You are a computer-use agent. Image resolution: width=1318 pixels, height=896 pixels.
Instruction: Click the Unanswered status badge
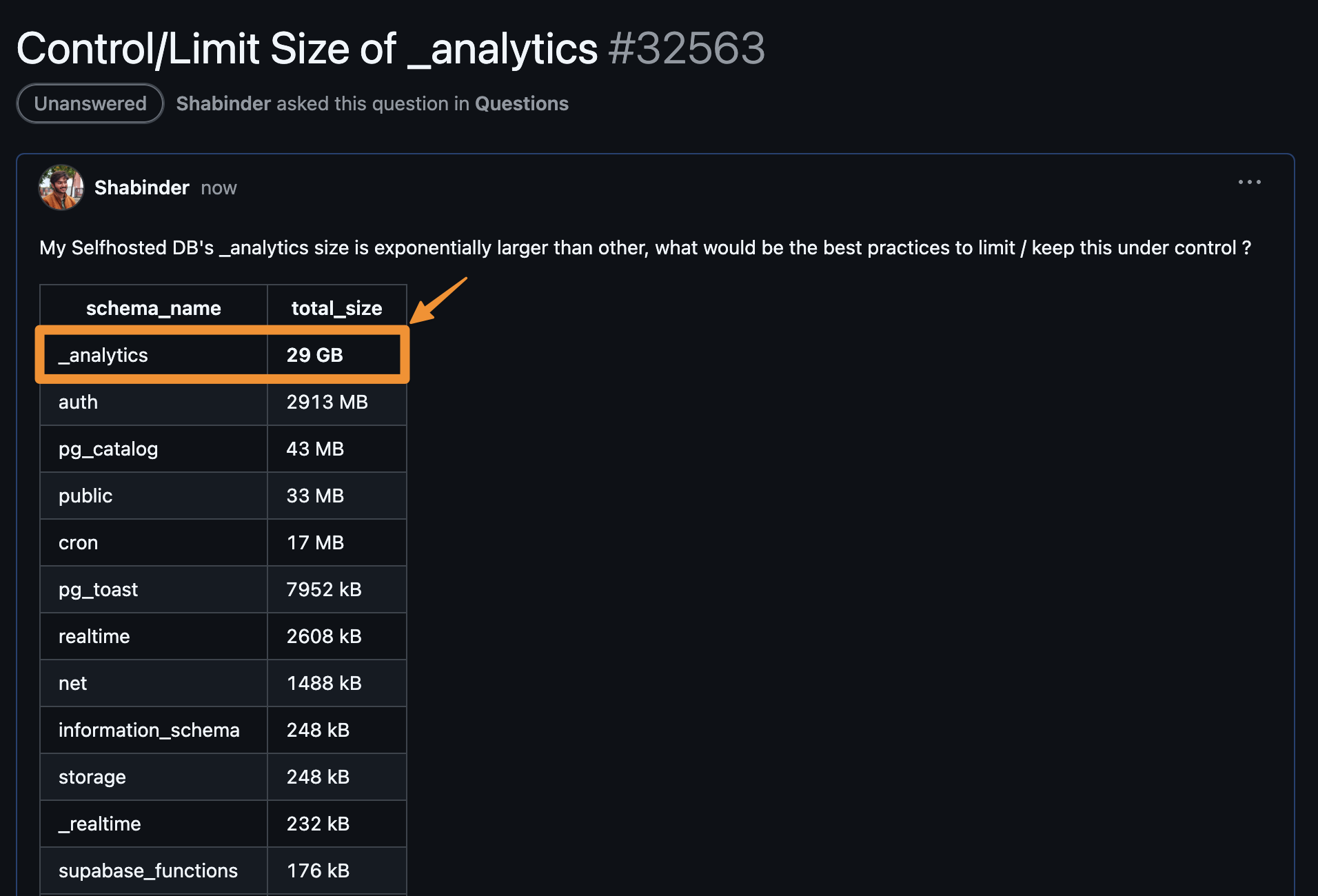click(x=90, y=103)
